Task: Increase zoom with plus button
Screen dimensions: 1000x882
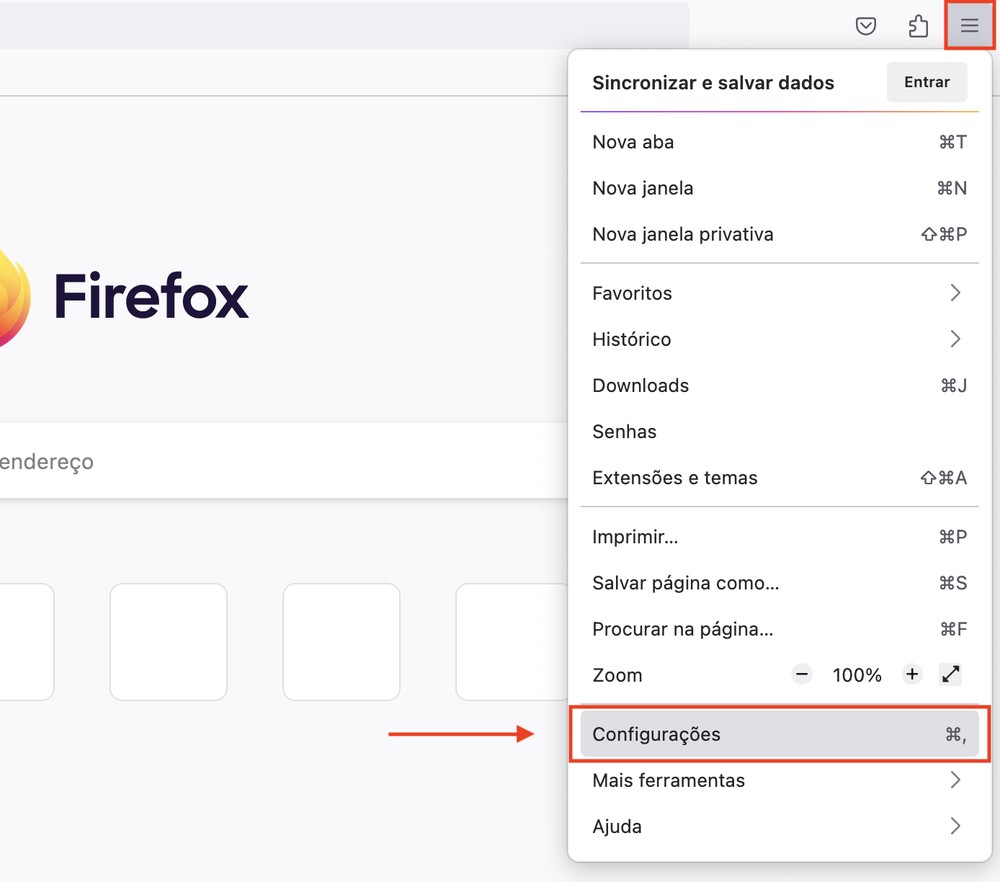Action: 912,674
